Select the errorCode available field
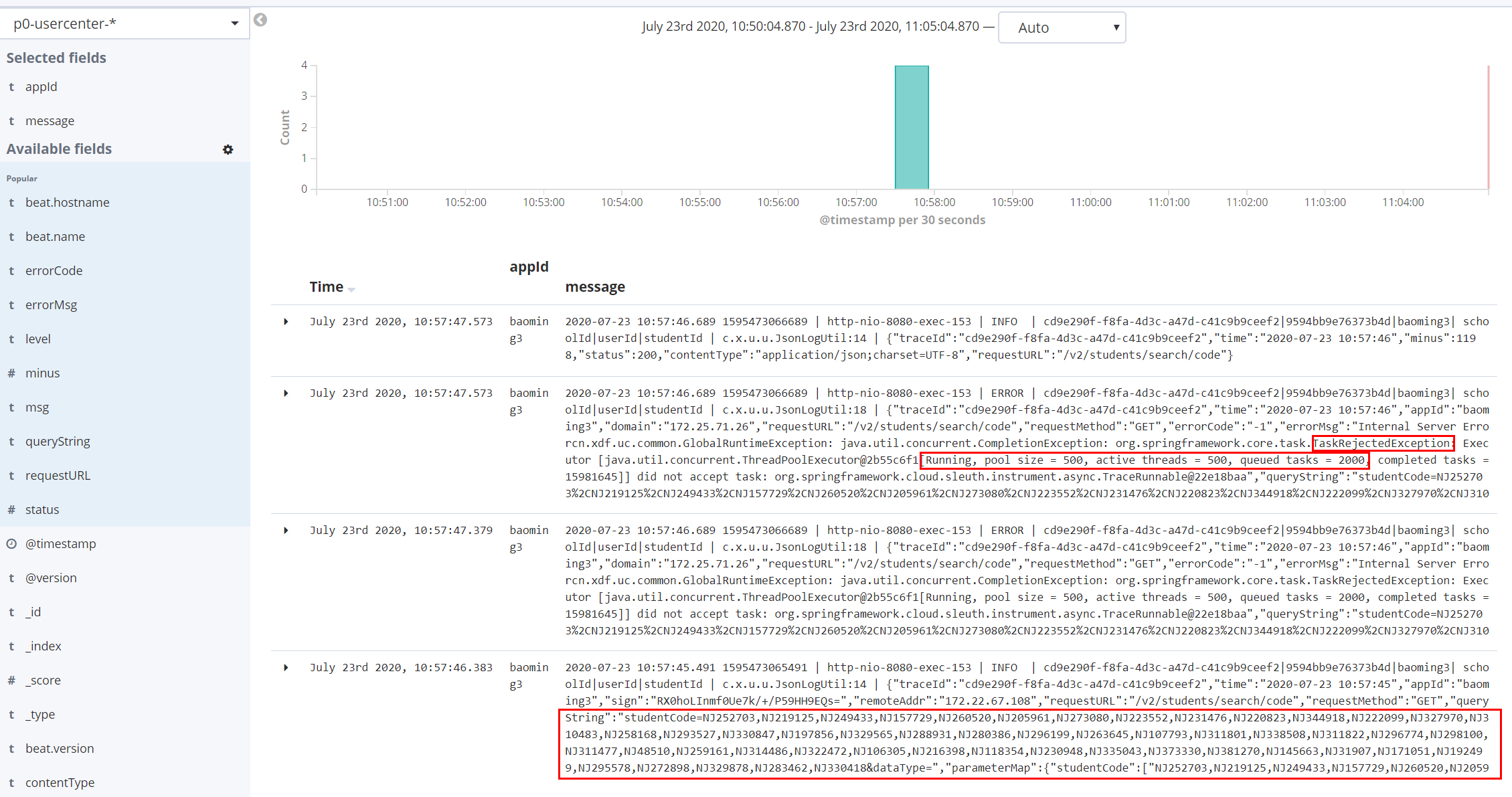The width and height of the screenshot is (1512, 797). coord(54,271)
